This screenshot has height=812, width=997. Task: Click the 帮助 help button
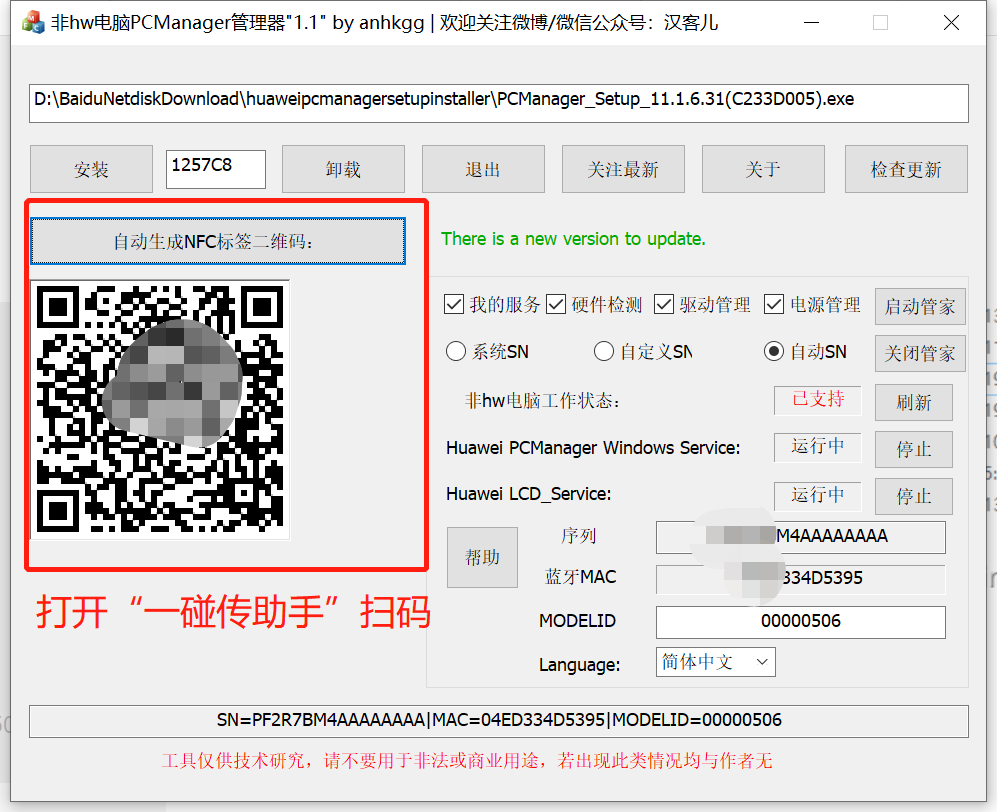[483, 557]
